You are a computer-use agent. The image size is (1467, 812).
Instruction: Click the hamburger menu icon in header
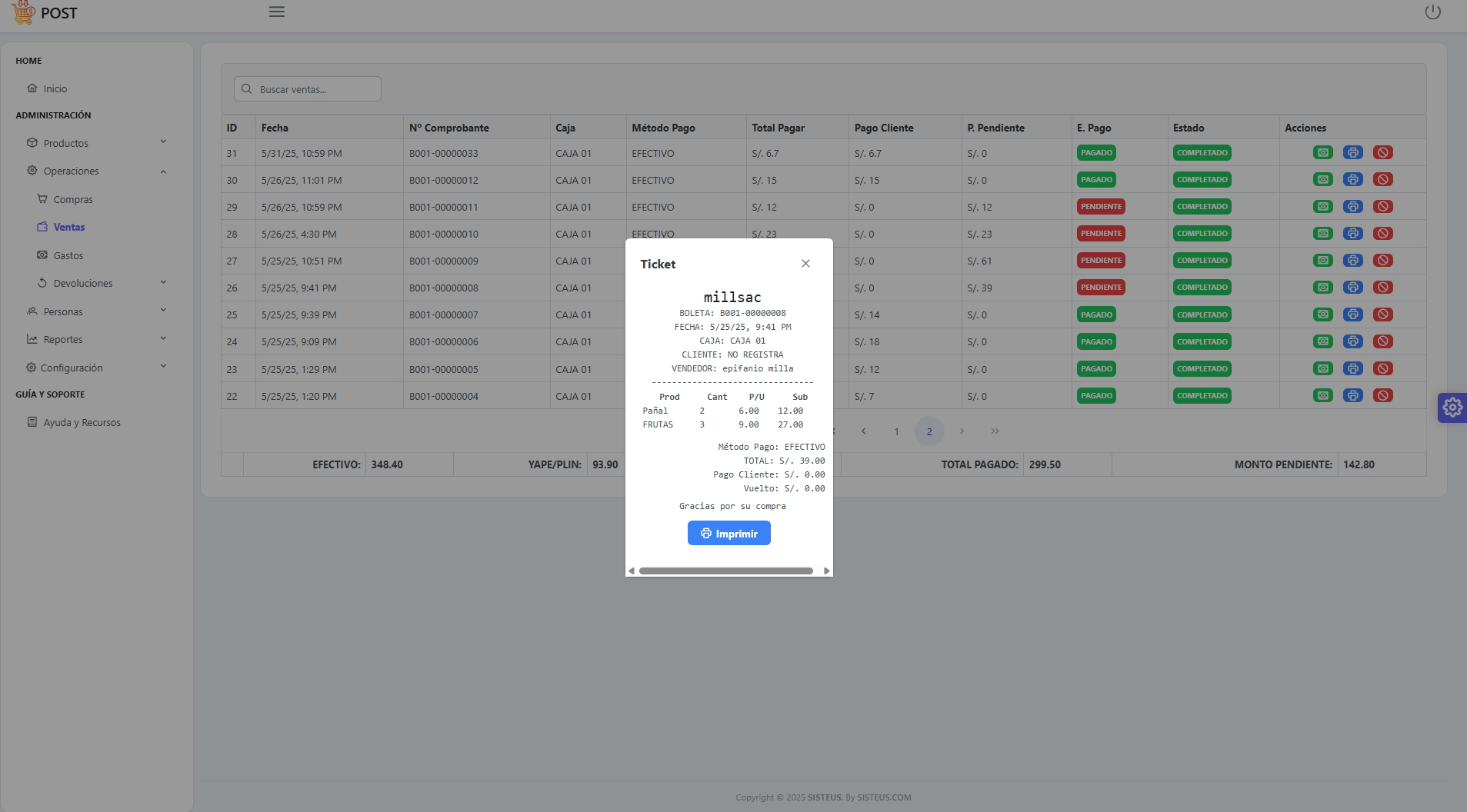[277, 12]
